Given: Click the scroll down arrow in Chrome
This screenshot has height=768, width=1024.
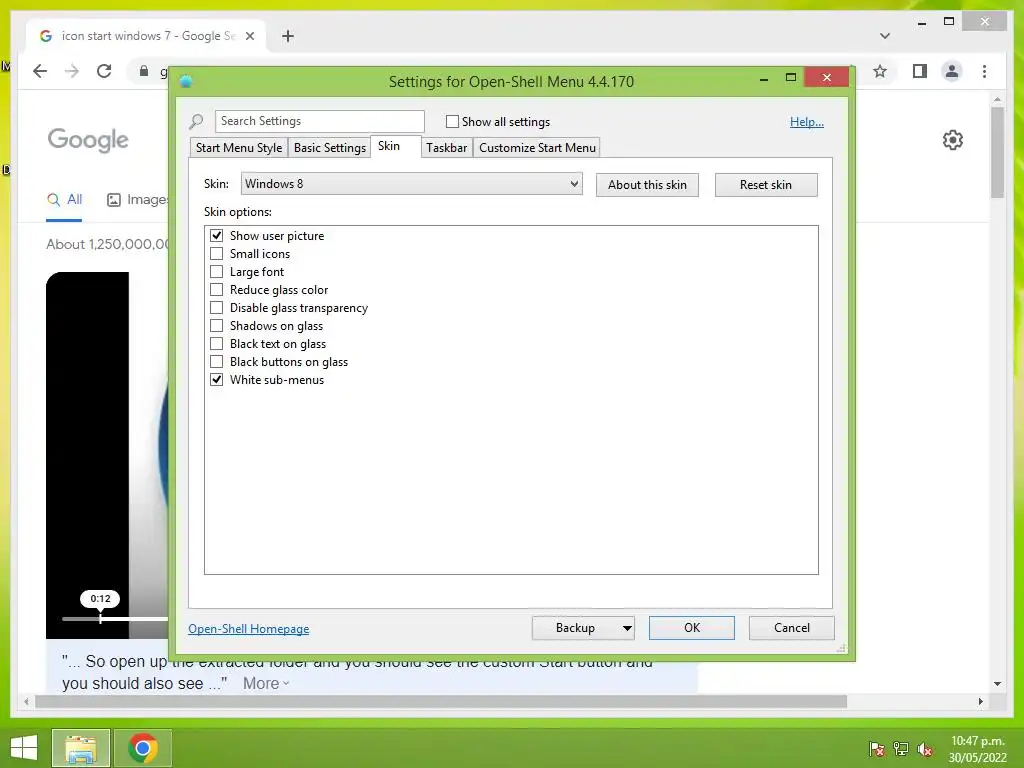Looking at the screenshot, I should 997,684.
